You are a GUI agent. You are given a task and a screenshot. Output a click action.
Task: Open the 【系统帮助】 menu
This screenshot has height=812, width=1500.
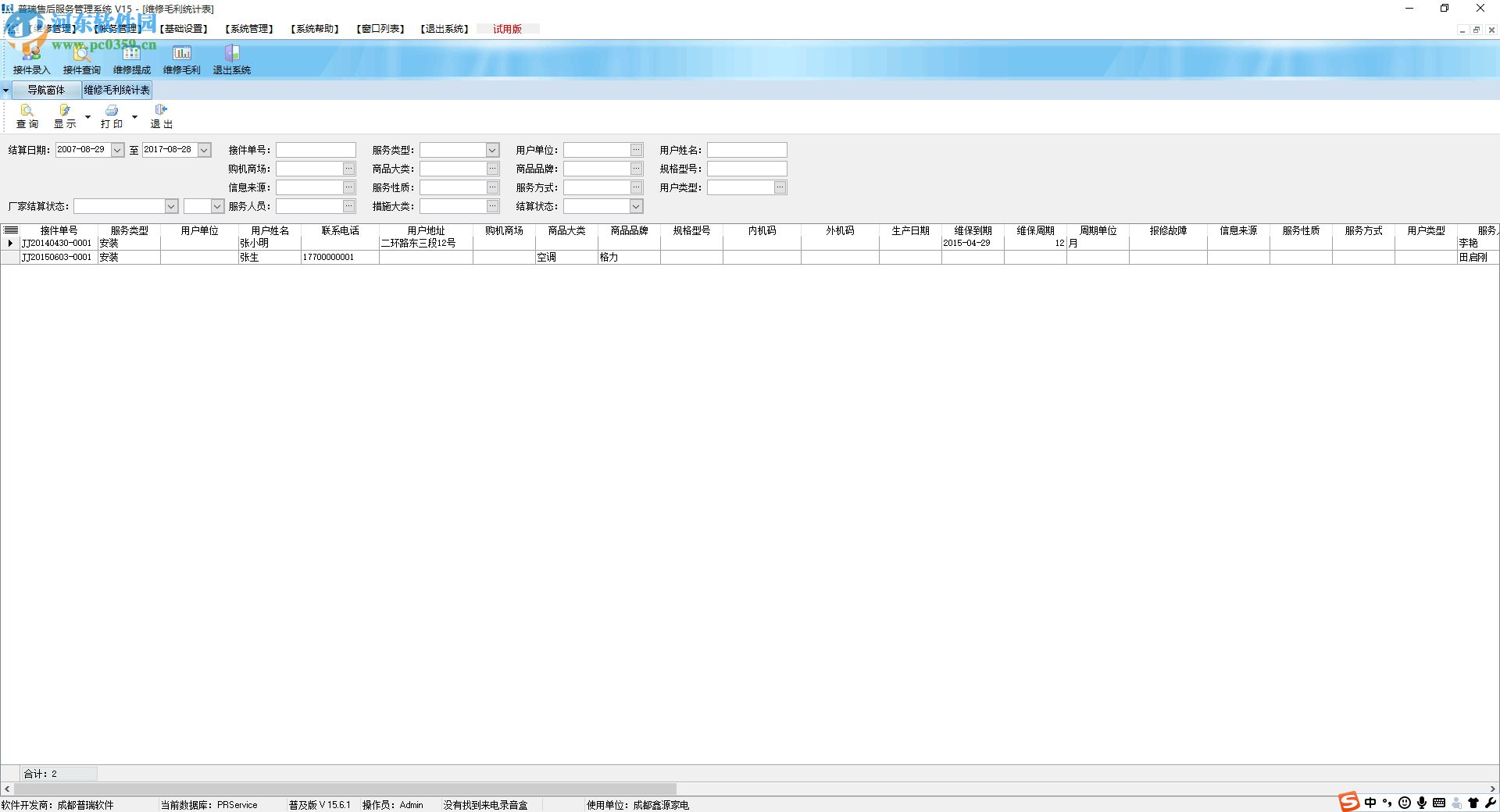click(x=315, y=29)
